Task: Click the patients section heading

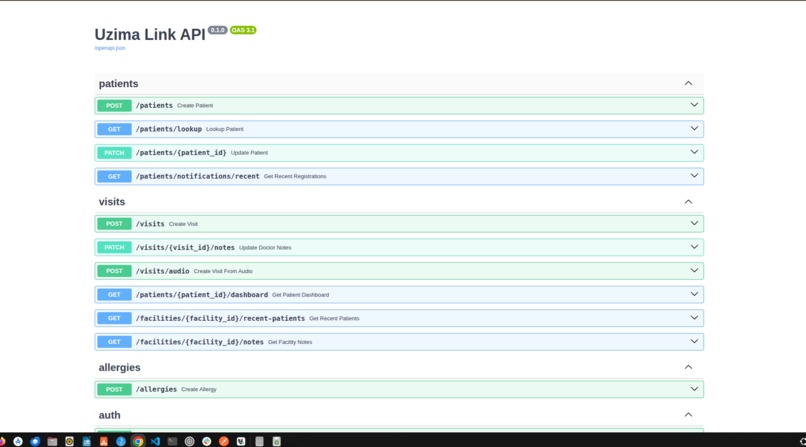Action: [x=118, y=83]
